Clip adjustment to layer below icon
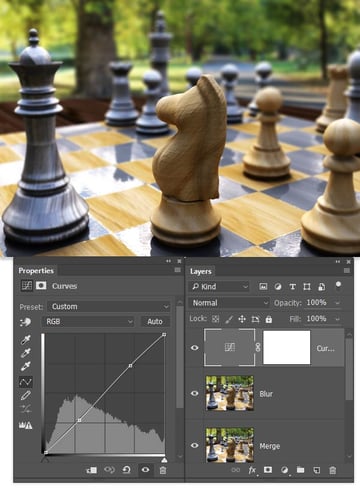 pyautogui.click(x=92, y=470)
